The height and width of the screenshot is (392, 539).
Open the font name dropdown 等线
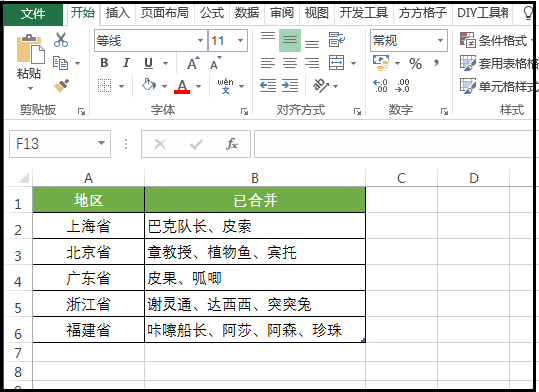200,41
